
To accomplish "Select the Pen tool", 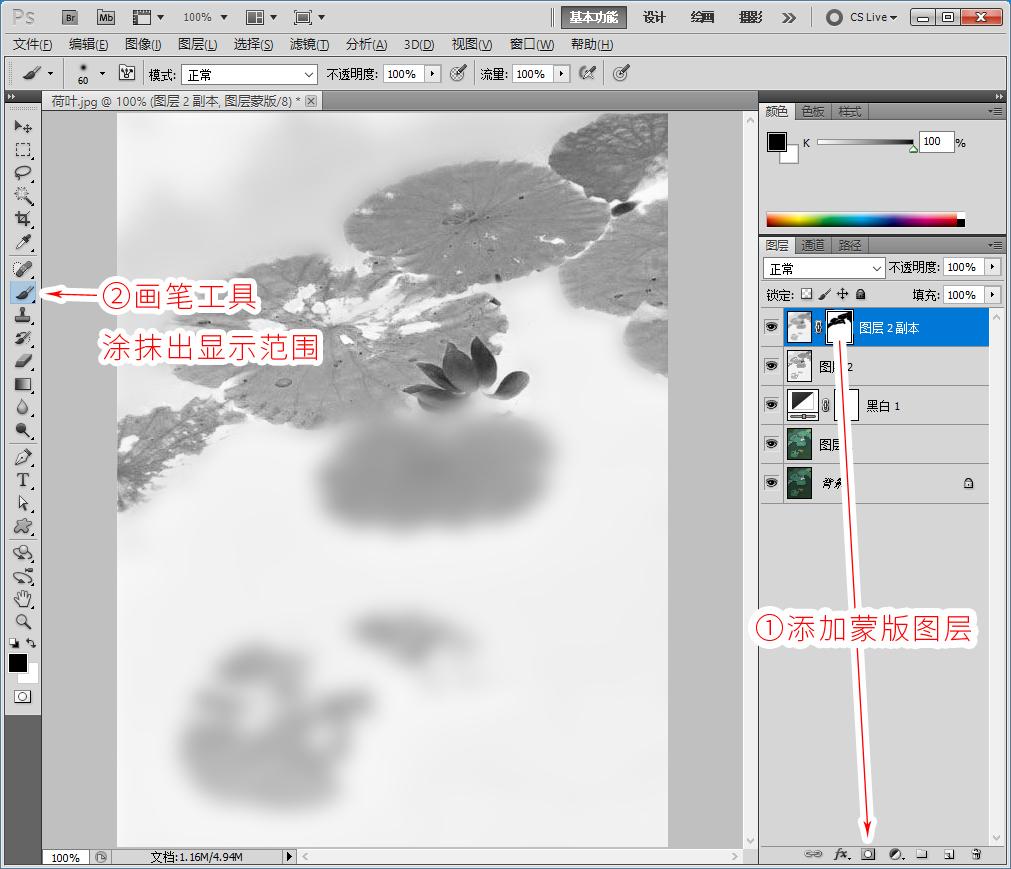I will click(23, 458).
